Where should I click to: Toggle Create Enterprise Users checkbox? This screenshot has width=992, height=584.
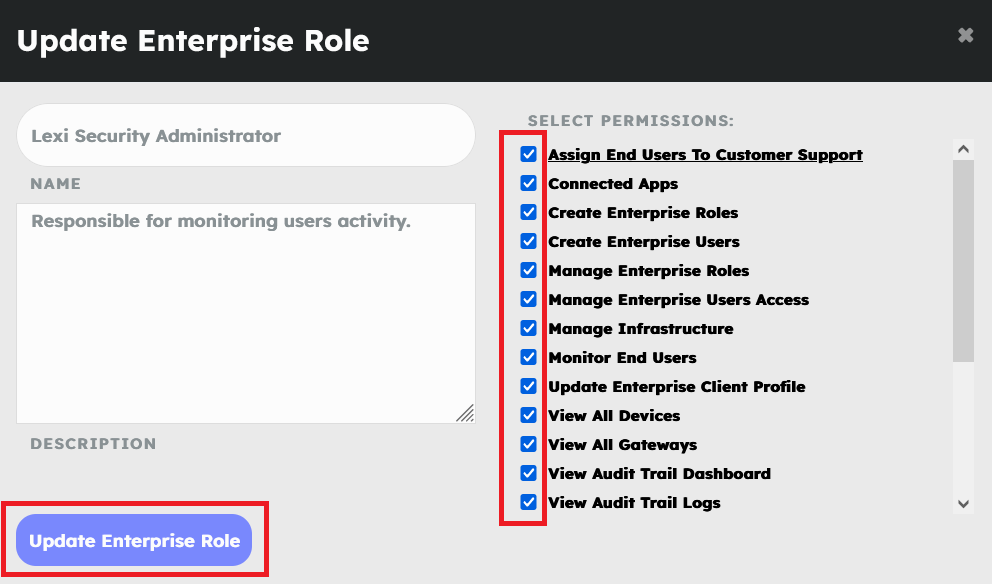point(529,242)
